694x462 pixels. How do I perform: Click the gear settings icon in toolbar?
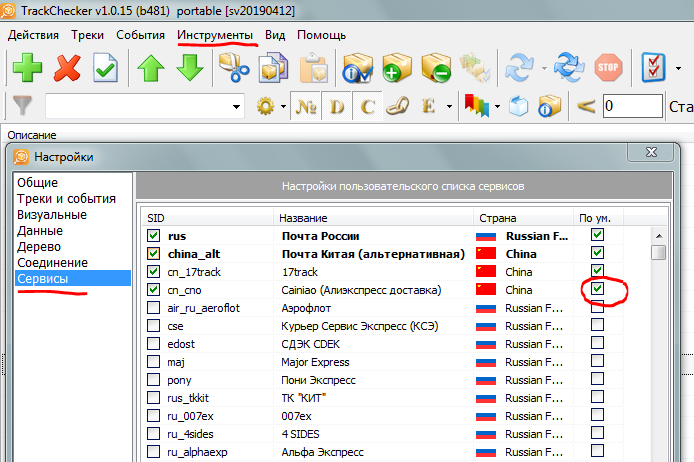[265, 106]
